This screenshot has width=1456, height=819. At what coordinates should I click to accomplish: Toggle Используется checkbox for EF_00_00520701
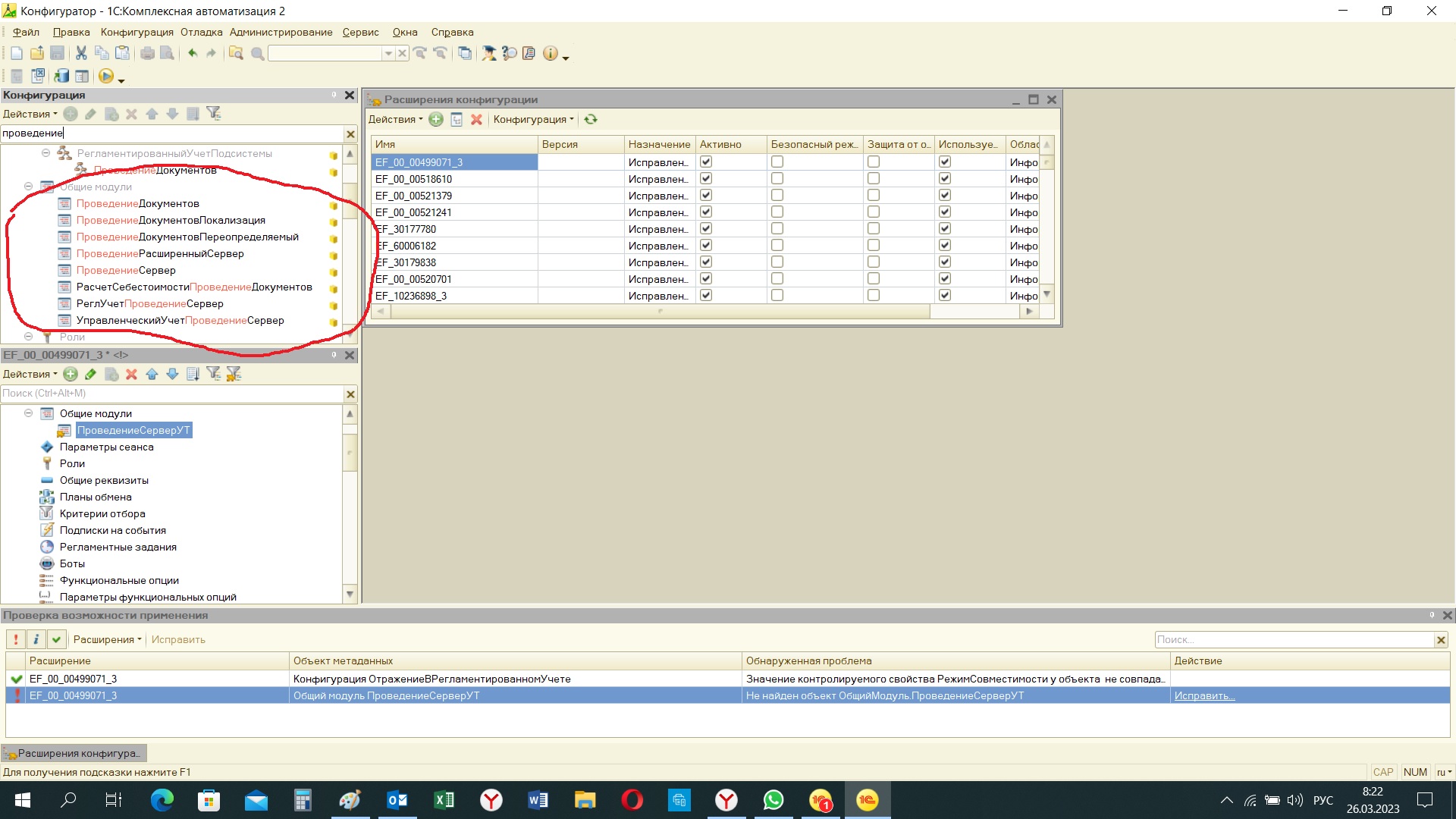click(945, 278)
